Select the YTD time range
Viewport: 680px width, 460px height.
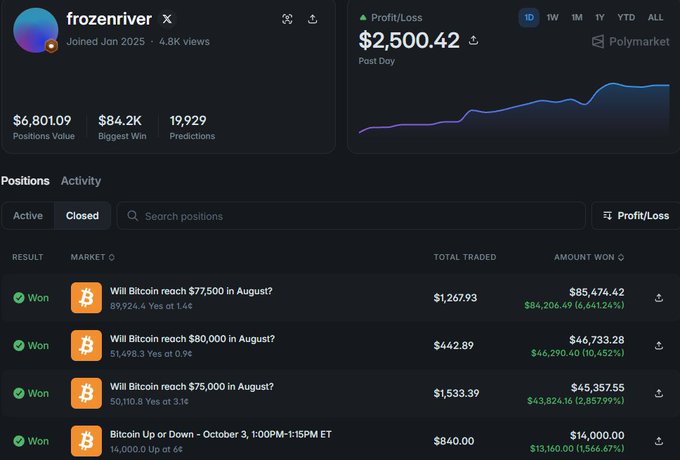click(626, 18)
